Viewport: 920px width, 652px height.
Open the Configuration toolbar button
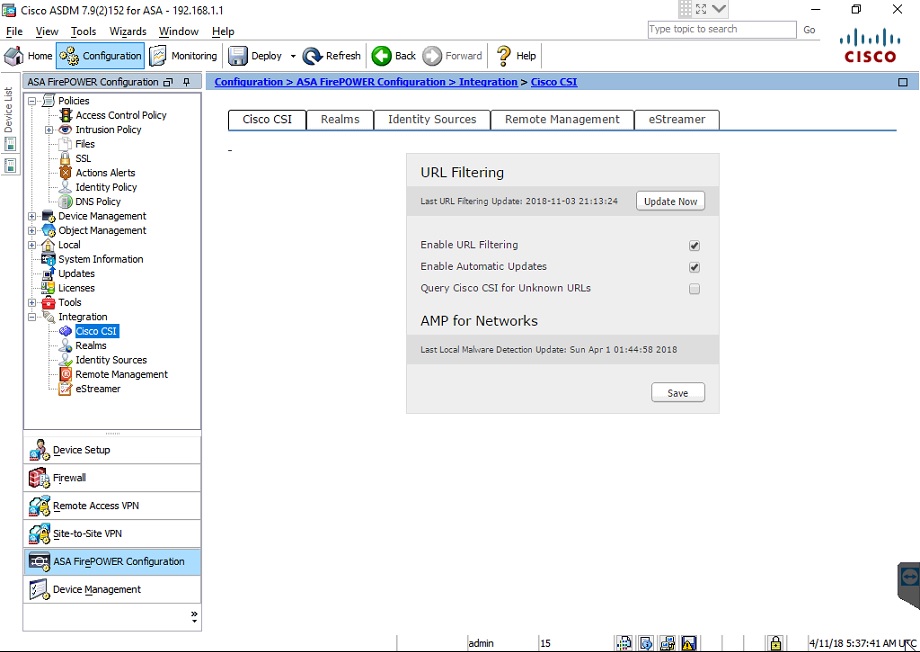pyautogui.click(x=100, y=56)
